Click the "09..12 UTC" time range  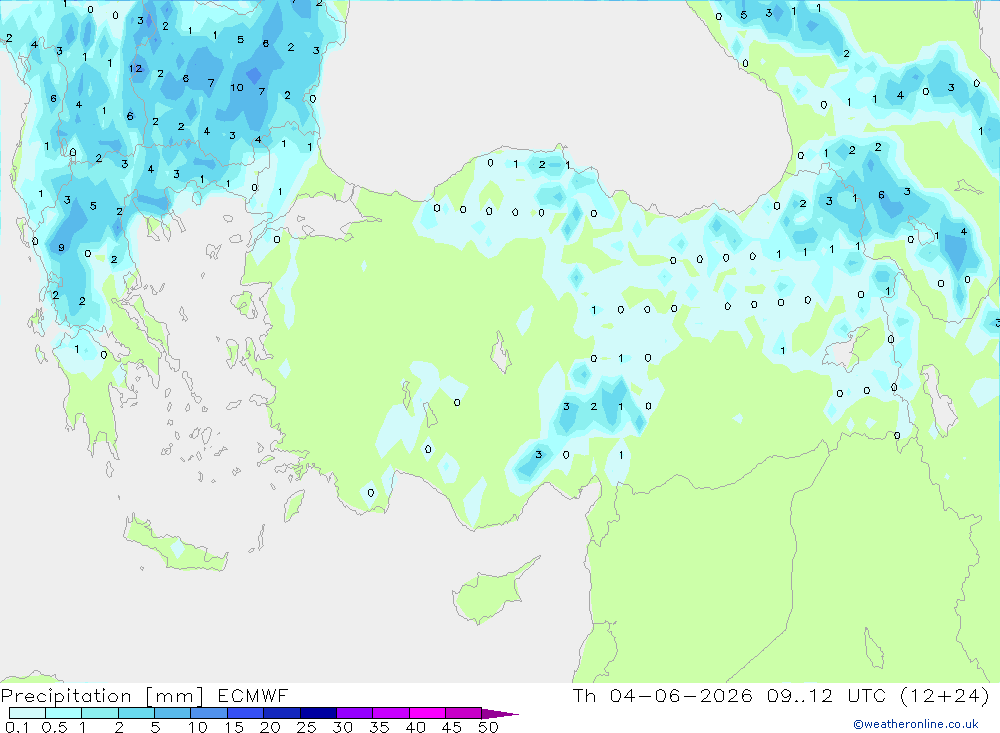827,695
